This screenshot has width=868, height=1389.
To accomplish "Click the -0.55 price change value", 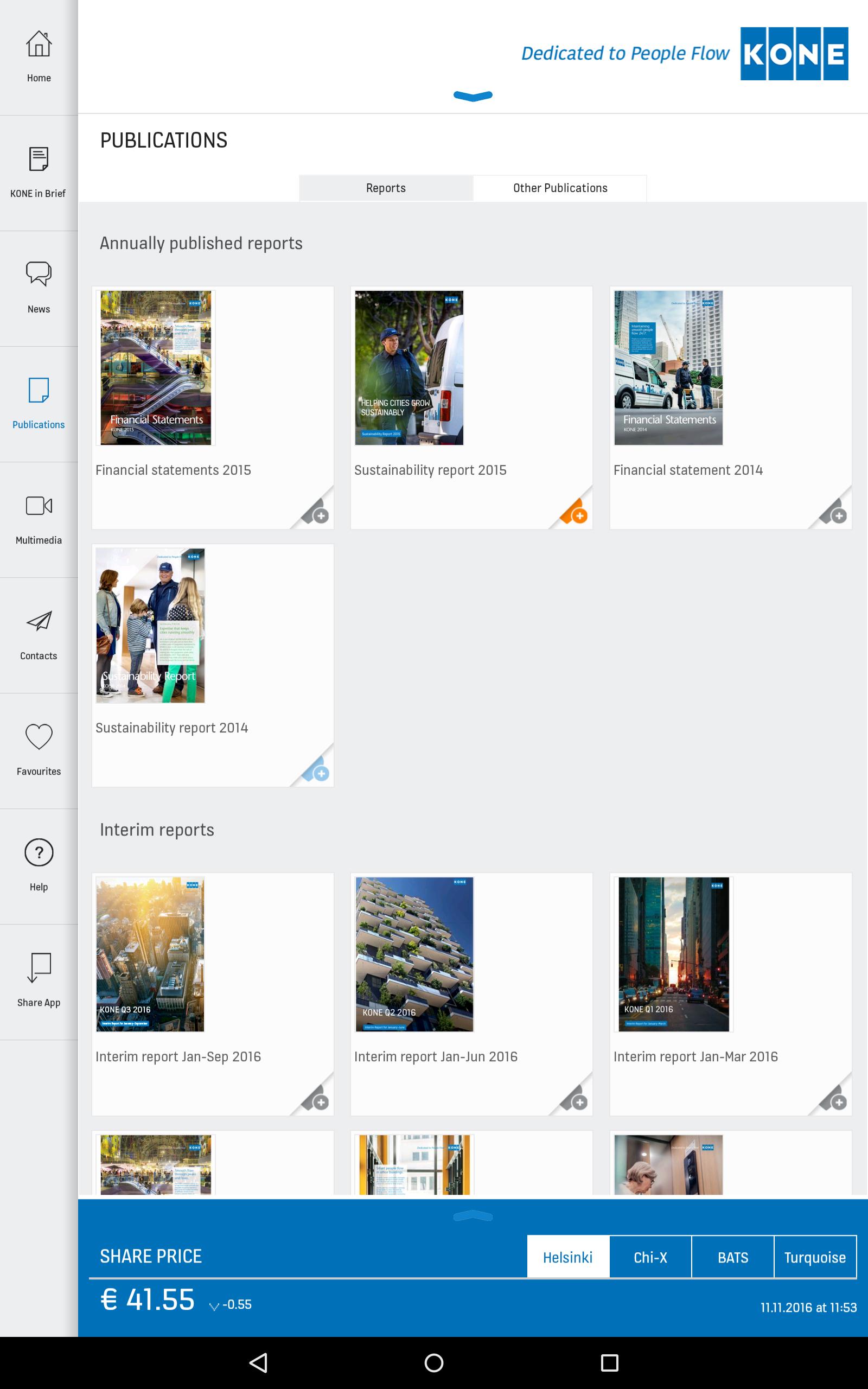I will (237, 1304).
